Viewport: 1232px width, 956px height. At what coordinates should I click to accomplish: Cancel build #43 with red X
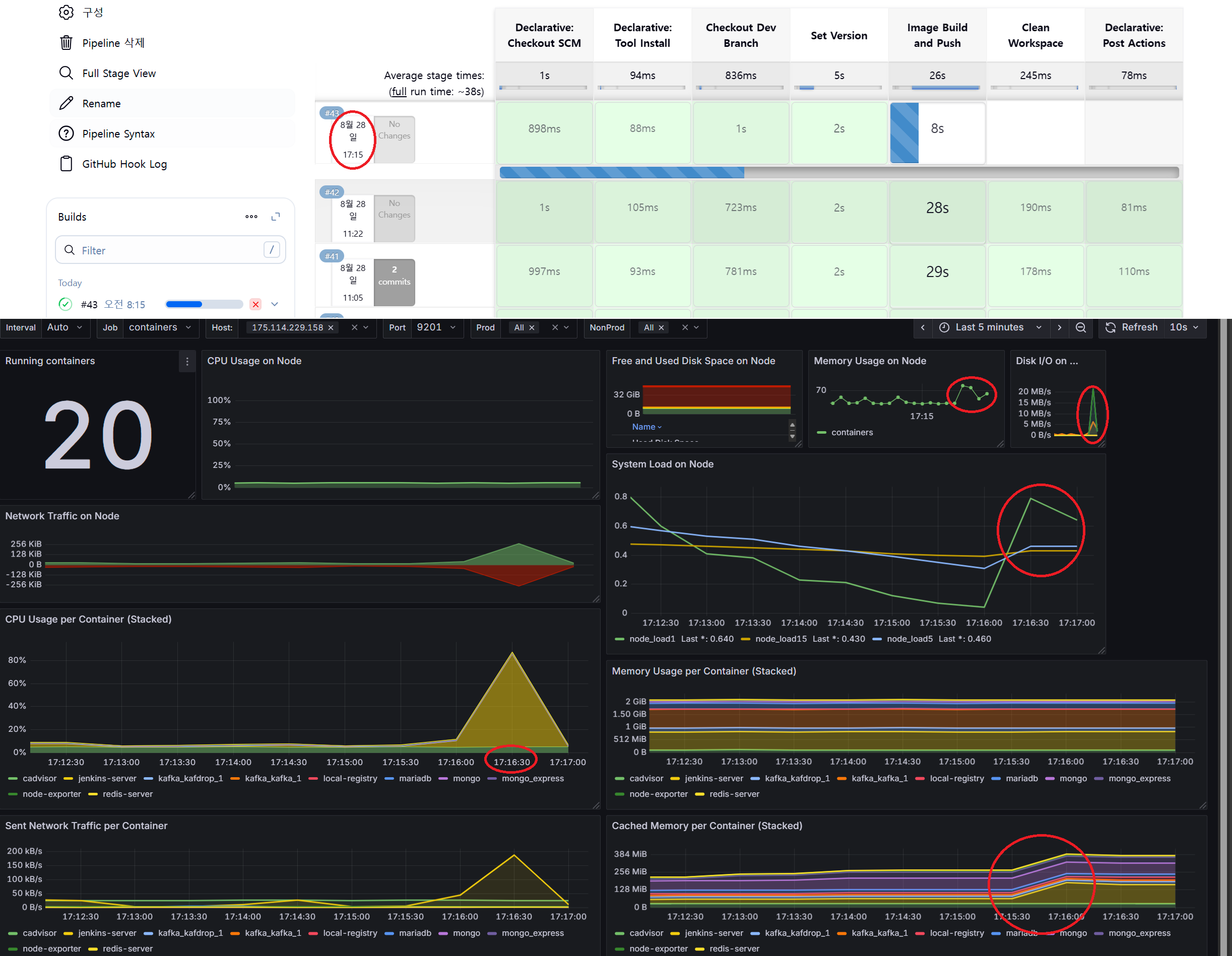pyautogui.click(x=255, y=305)
